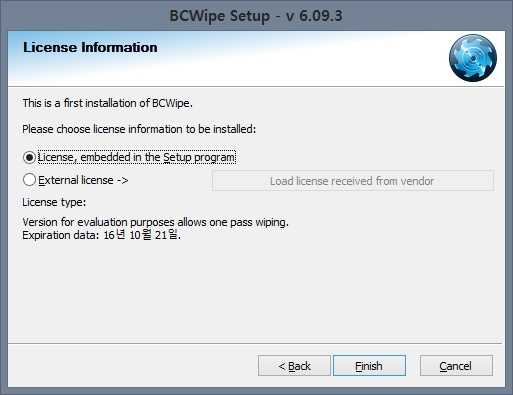Click the version number 'v 6.09.3' in title

[x=314, y=16]
